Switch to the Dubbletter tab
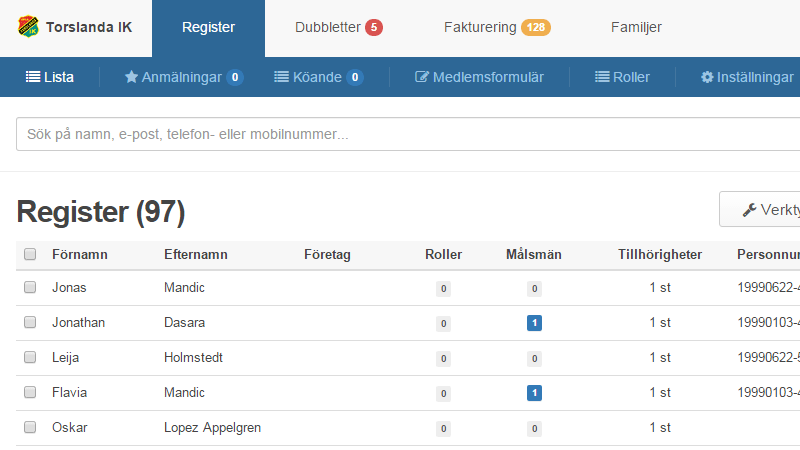The width and height of the screenshot is (800, 450). [x=338, y=28]
